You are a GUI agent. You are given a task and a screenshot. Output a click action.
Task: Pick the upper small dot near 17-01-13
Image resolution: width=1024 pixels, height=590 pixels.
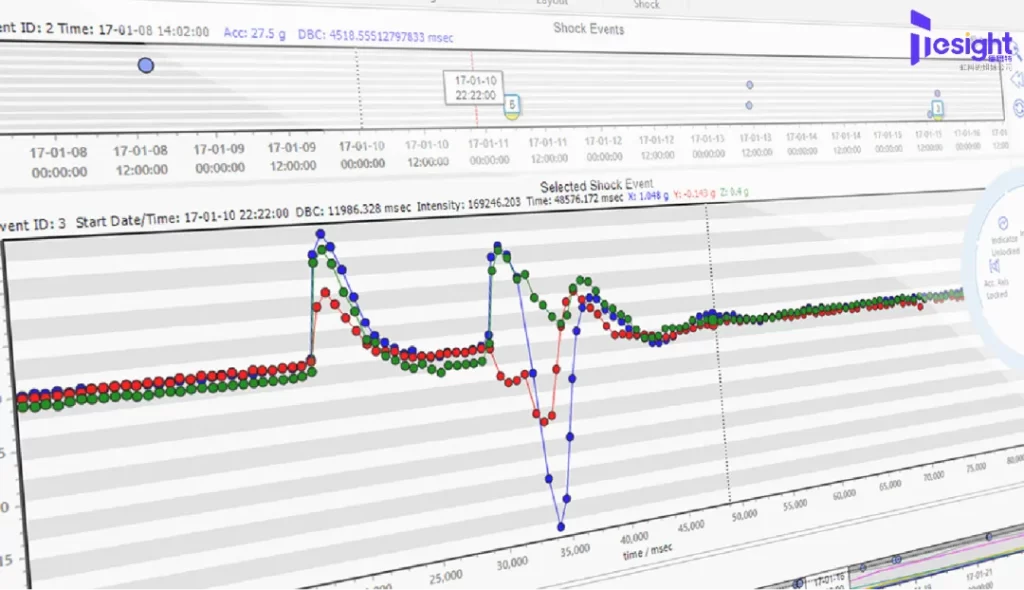point(749,87)
